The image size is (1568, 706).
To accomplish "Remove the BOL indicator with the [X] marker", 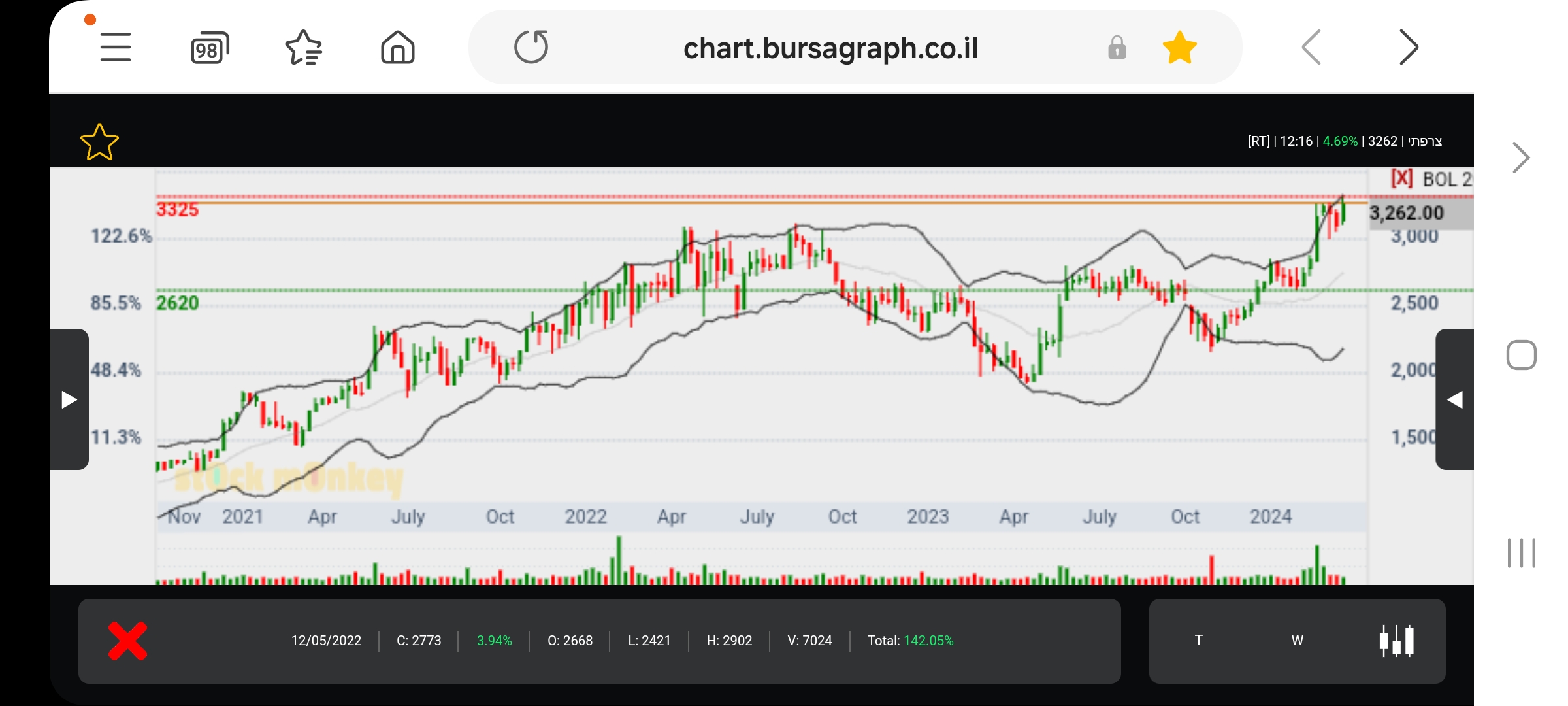I will point(1401,178).
